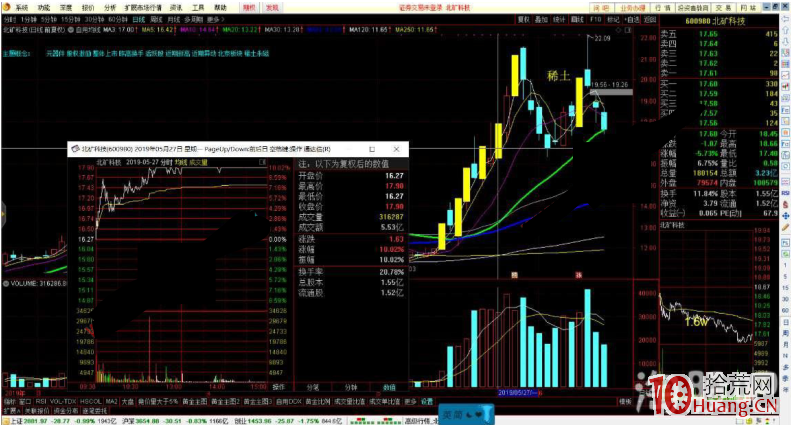
Task: Select the 黄金主图 indicator tab
Action: (195, 402)
